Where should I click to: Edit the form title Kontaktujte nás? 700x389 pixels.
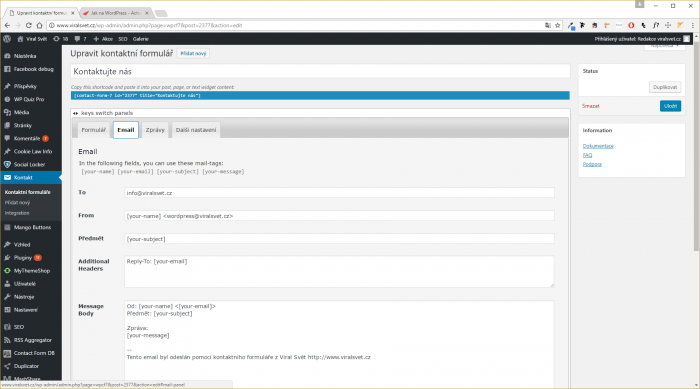[x=320, y=71]
